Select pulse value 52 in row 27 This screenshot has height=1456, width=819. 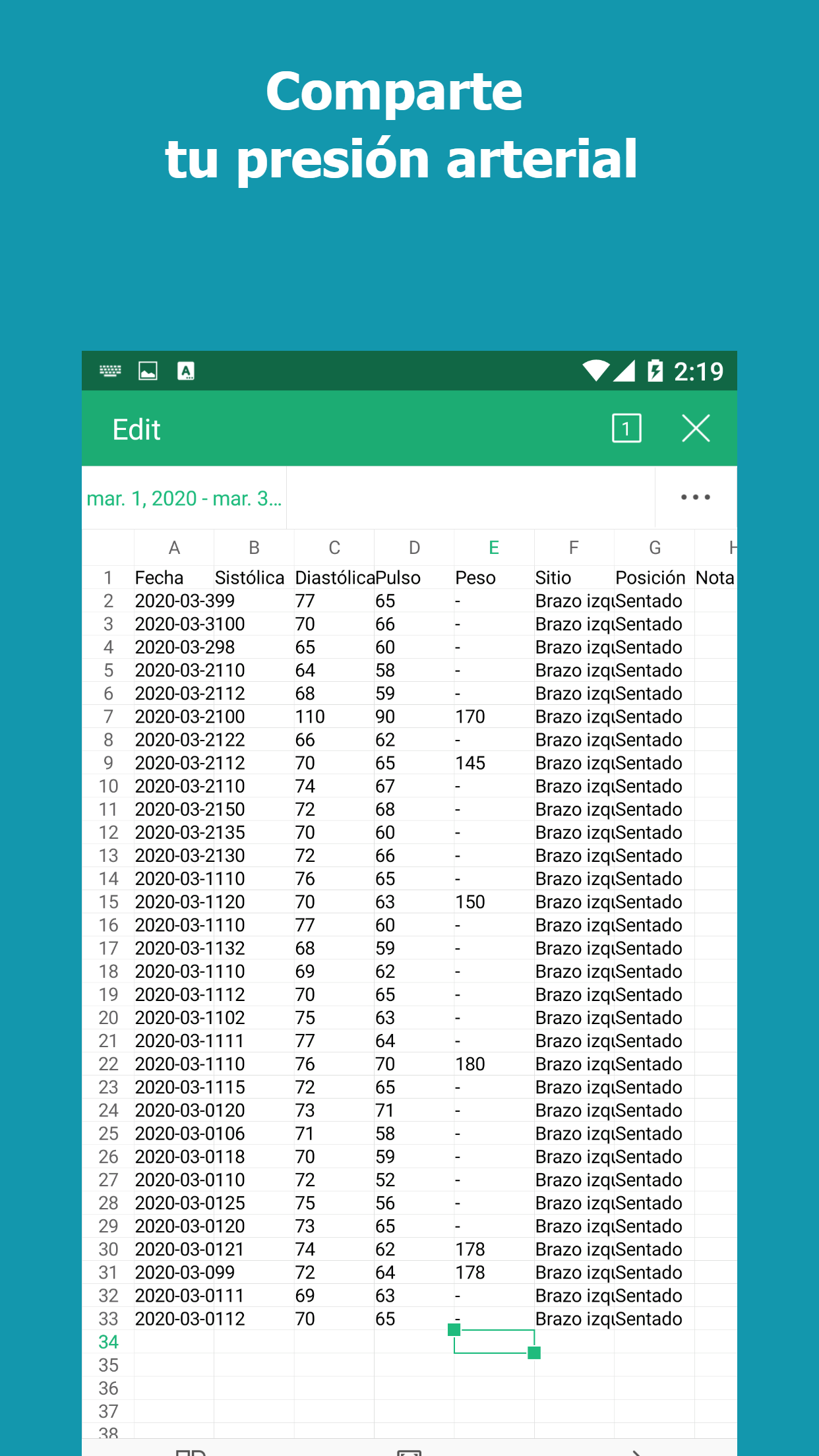click(414, 1180)
